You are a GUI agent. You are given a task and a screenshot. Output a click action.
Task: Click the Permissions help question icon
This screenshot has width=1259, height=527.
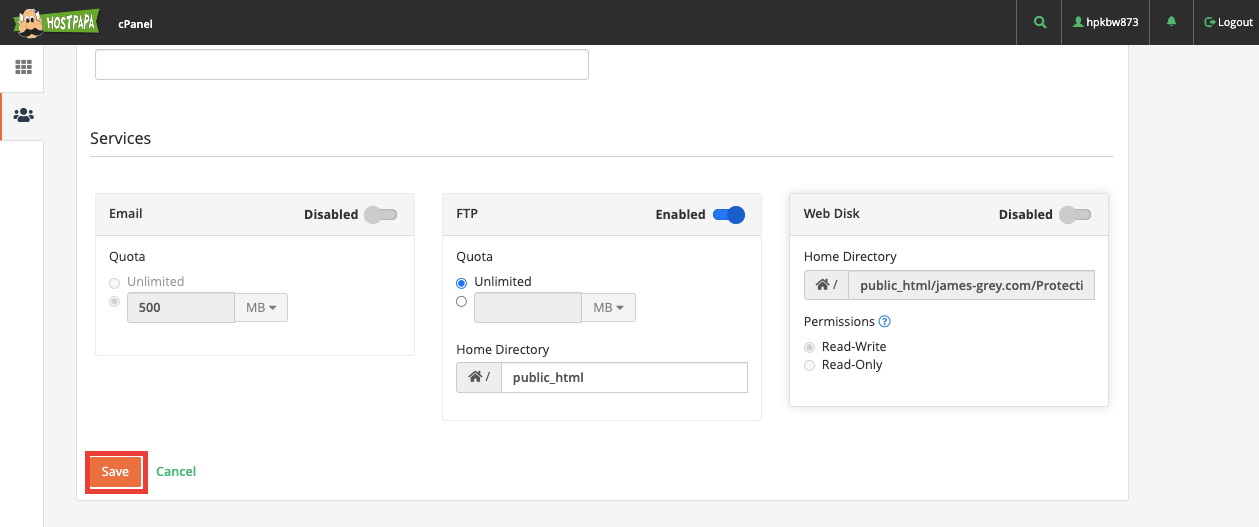(884, 322)
